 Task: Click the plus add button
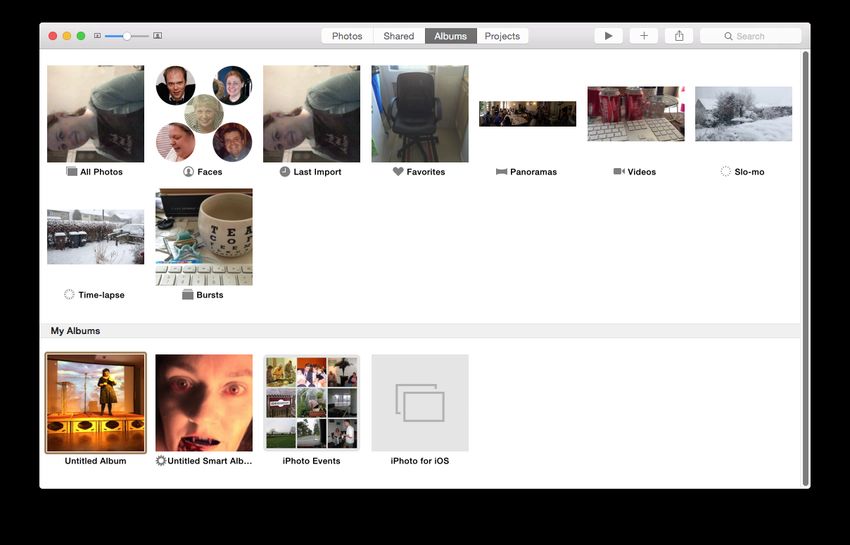tap(643, 36)
